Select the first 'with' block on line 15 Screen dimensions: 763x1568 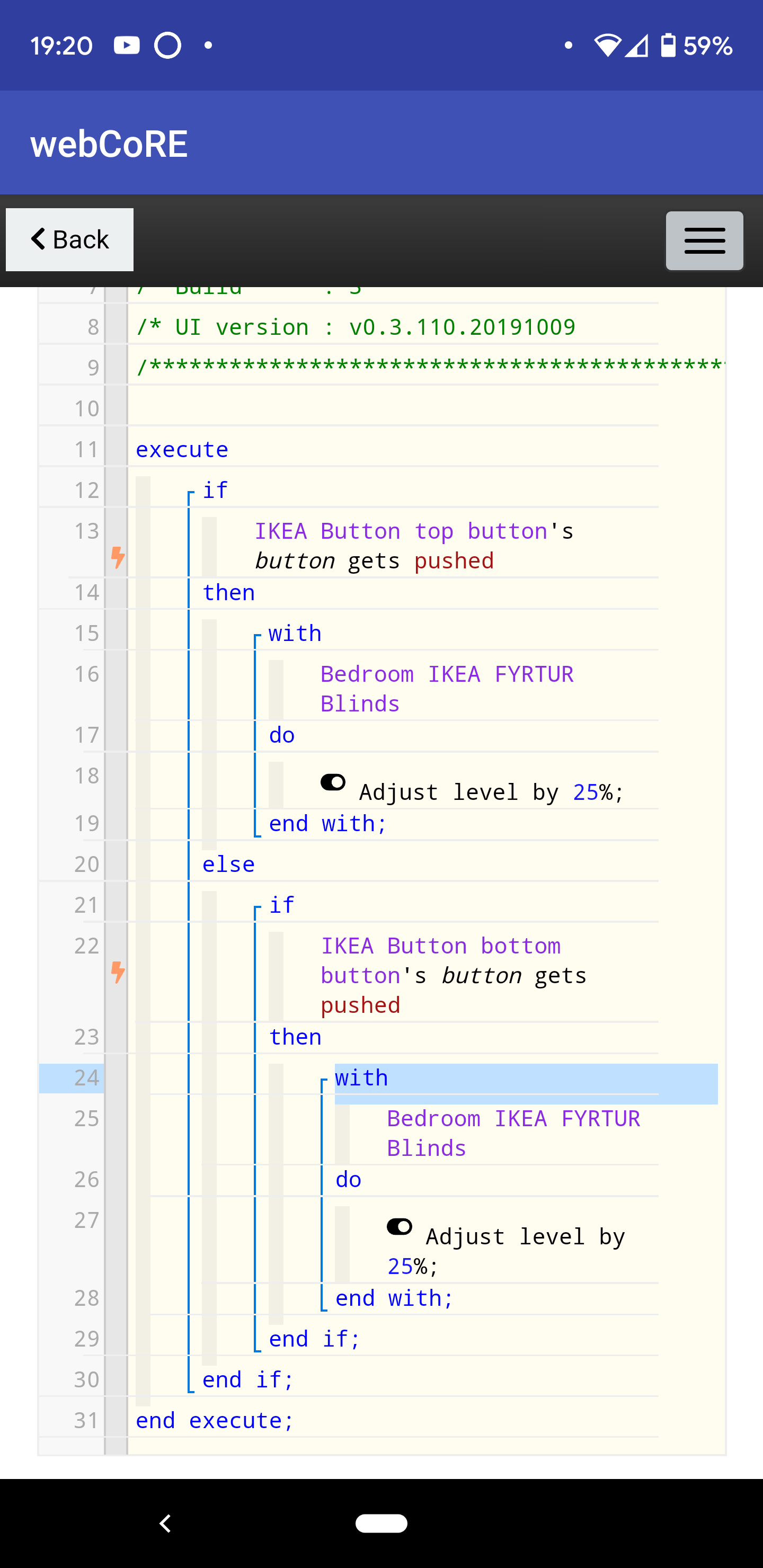(295, 634)
